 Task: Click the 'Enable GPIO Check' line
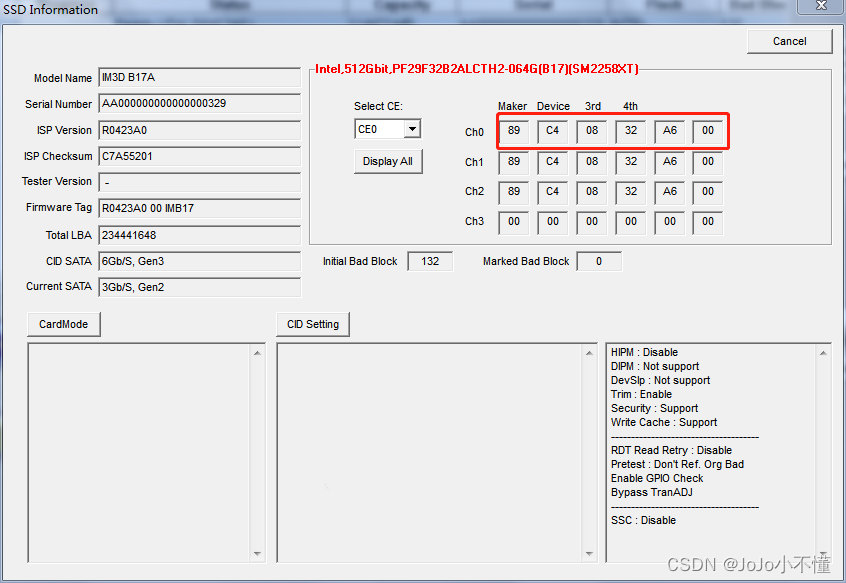[657, 478]
